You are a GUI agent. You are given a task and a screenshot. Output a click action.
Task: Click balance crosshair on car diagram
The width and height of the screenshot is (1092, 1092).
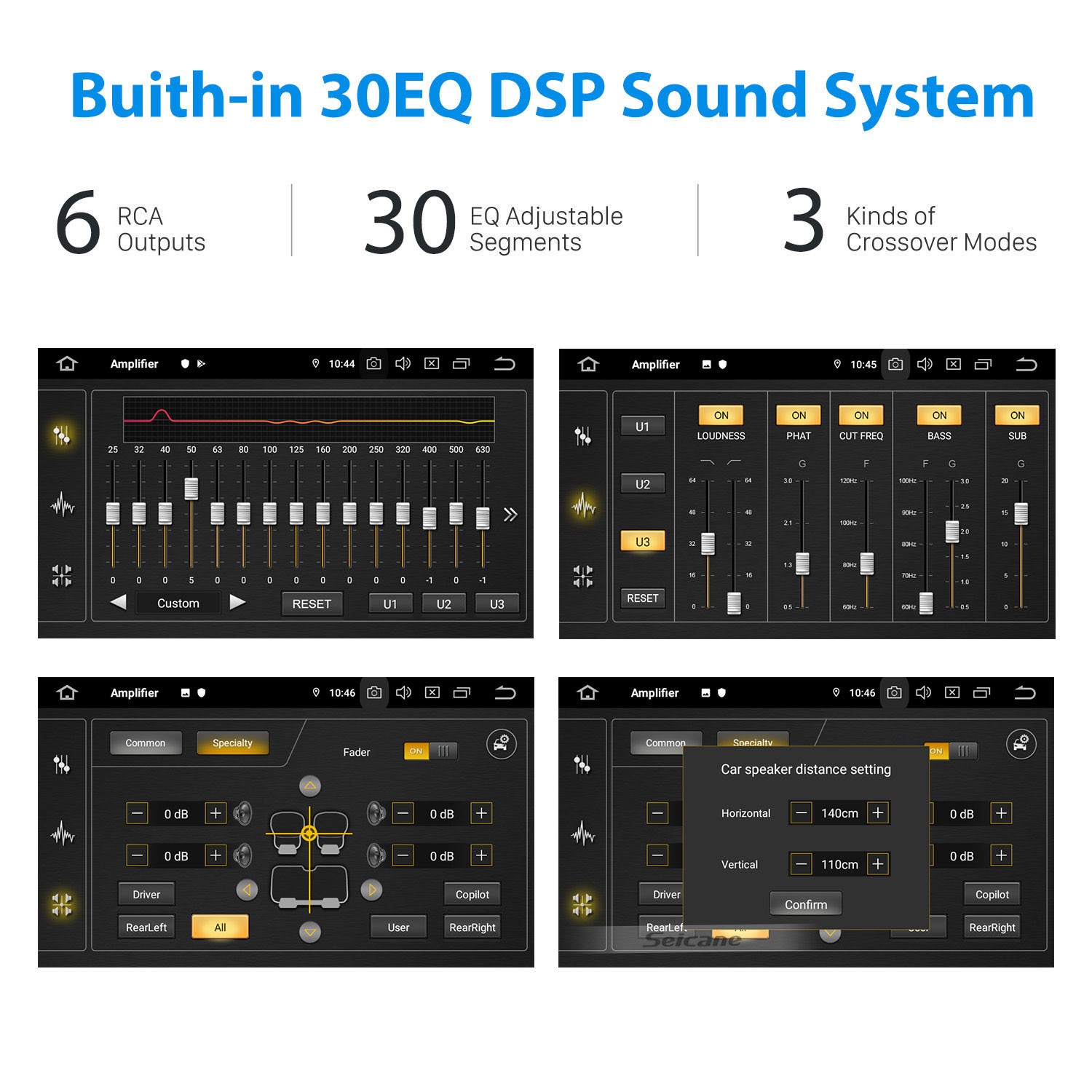[x=309, y=833]
